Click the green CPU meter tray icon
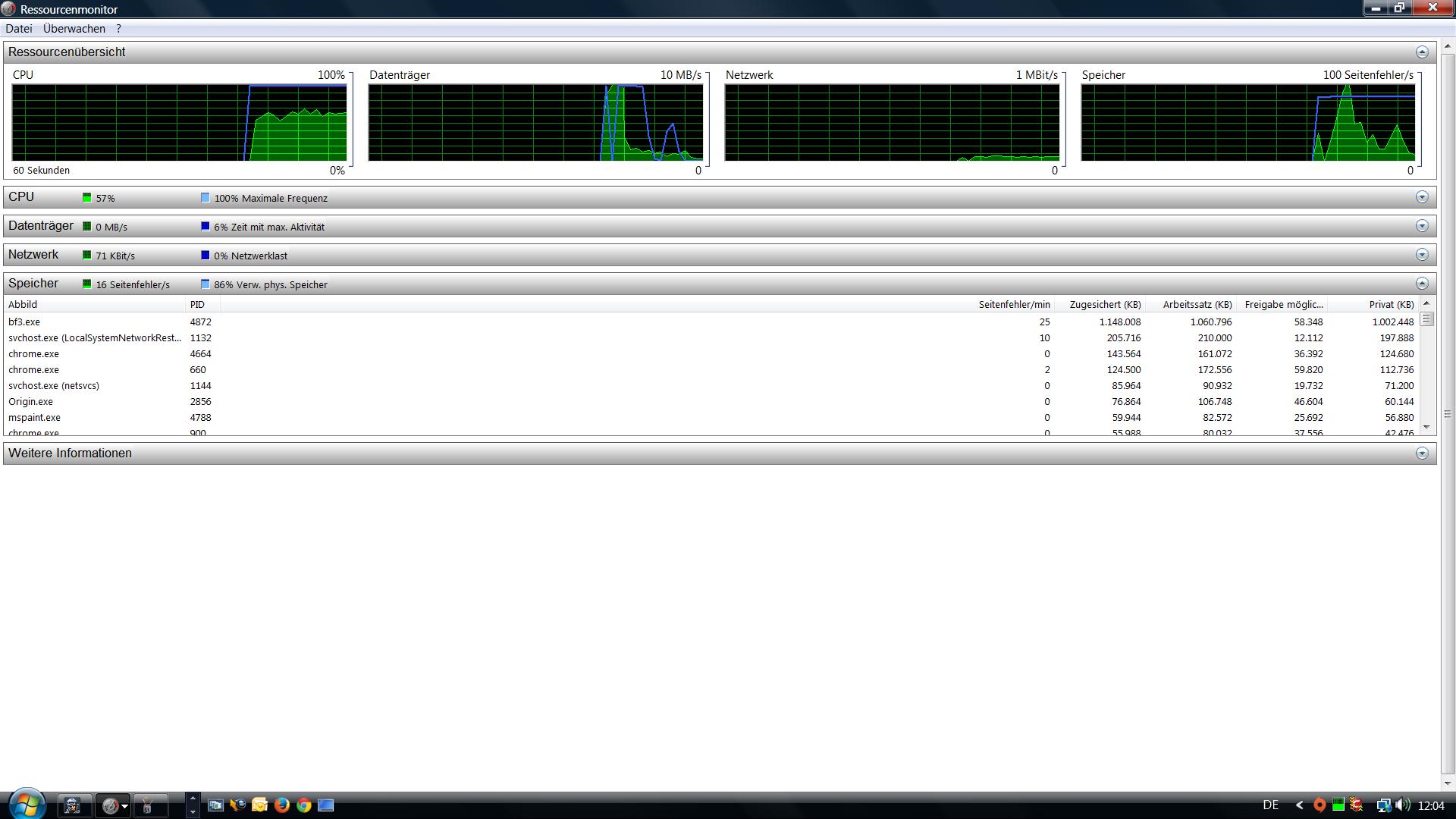This screenshot has height=819, width=1456. click(1338, 805)
